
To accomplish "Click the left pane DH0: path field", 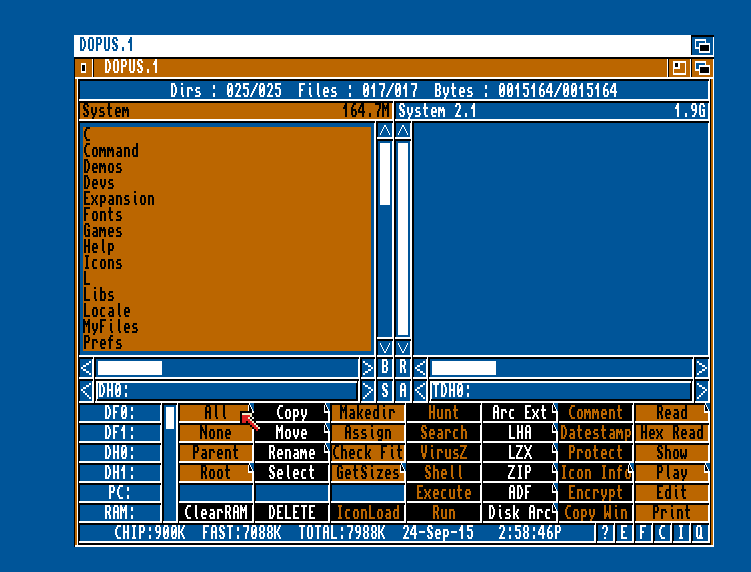I will (x=227, y=391).
